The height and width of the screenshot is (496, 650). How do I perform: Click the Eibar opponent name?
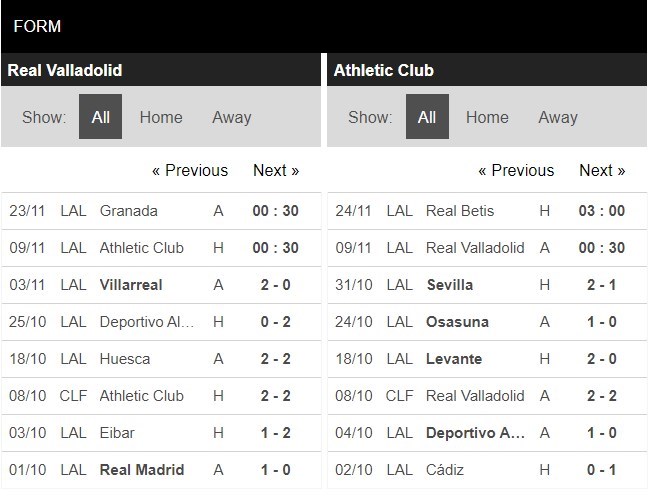pos(117,433)
